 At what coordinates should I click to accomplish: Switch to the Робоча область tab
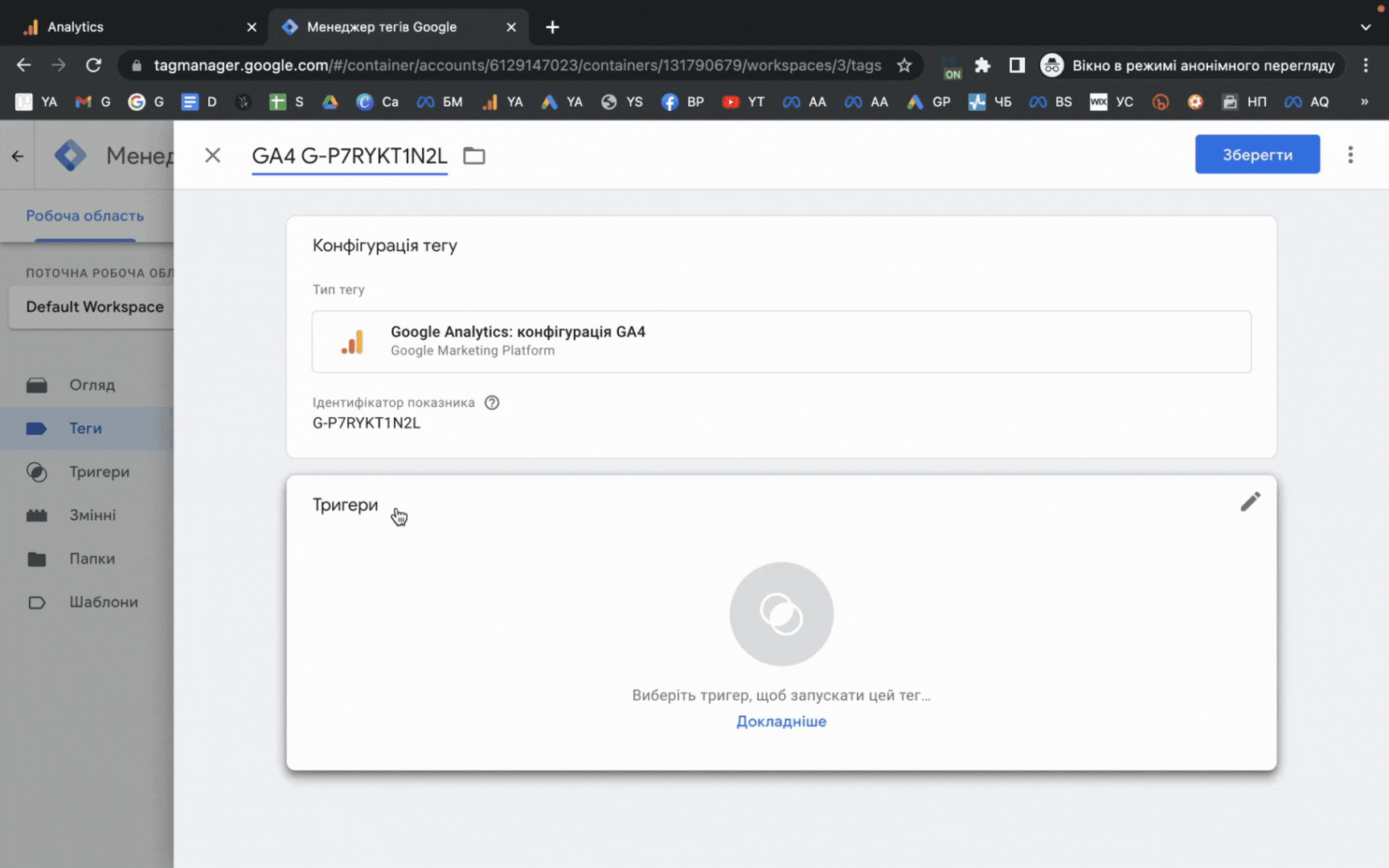pos(85,215)
